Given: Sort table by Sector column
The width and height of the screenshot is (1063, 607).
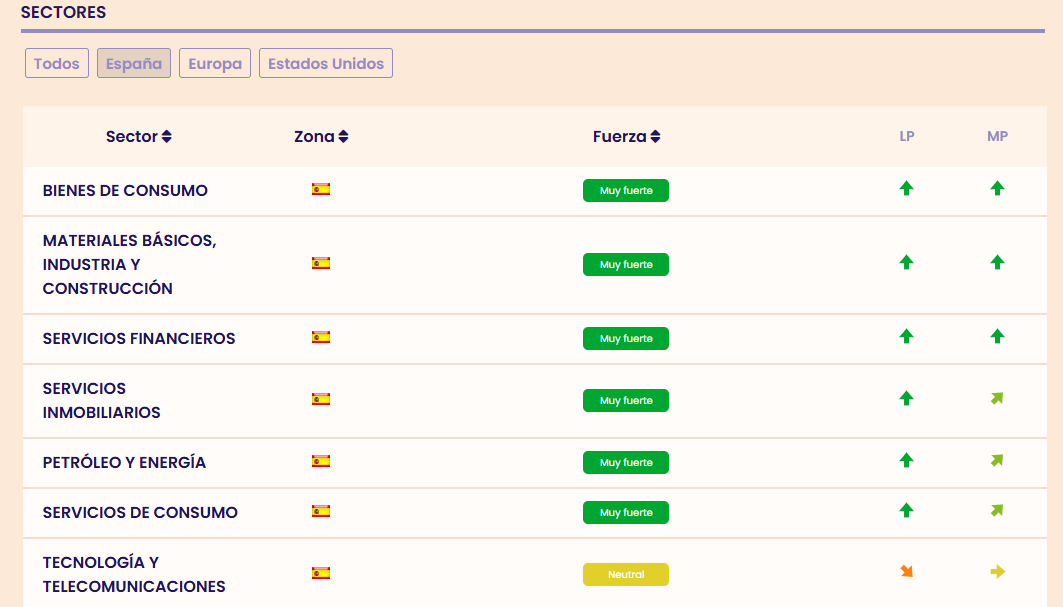Looking at the screenshot, I should [x=139, y=137].
